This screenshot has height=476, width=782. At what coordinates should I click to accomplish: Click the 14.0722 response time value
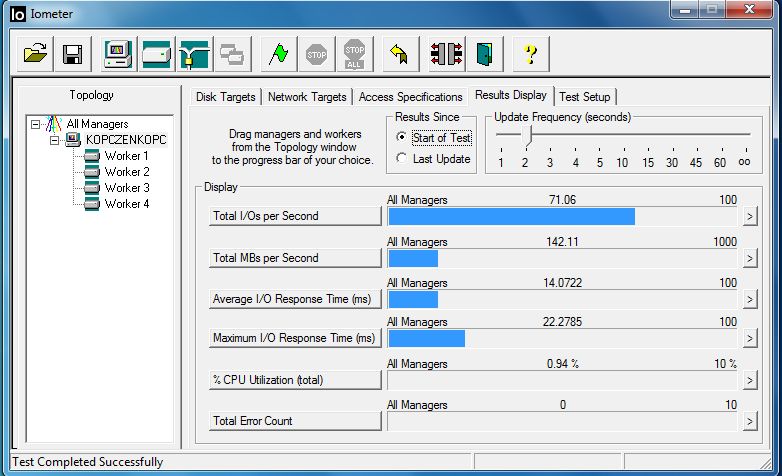coord(562,283)
